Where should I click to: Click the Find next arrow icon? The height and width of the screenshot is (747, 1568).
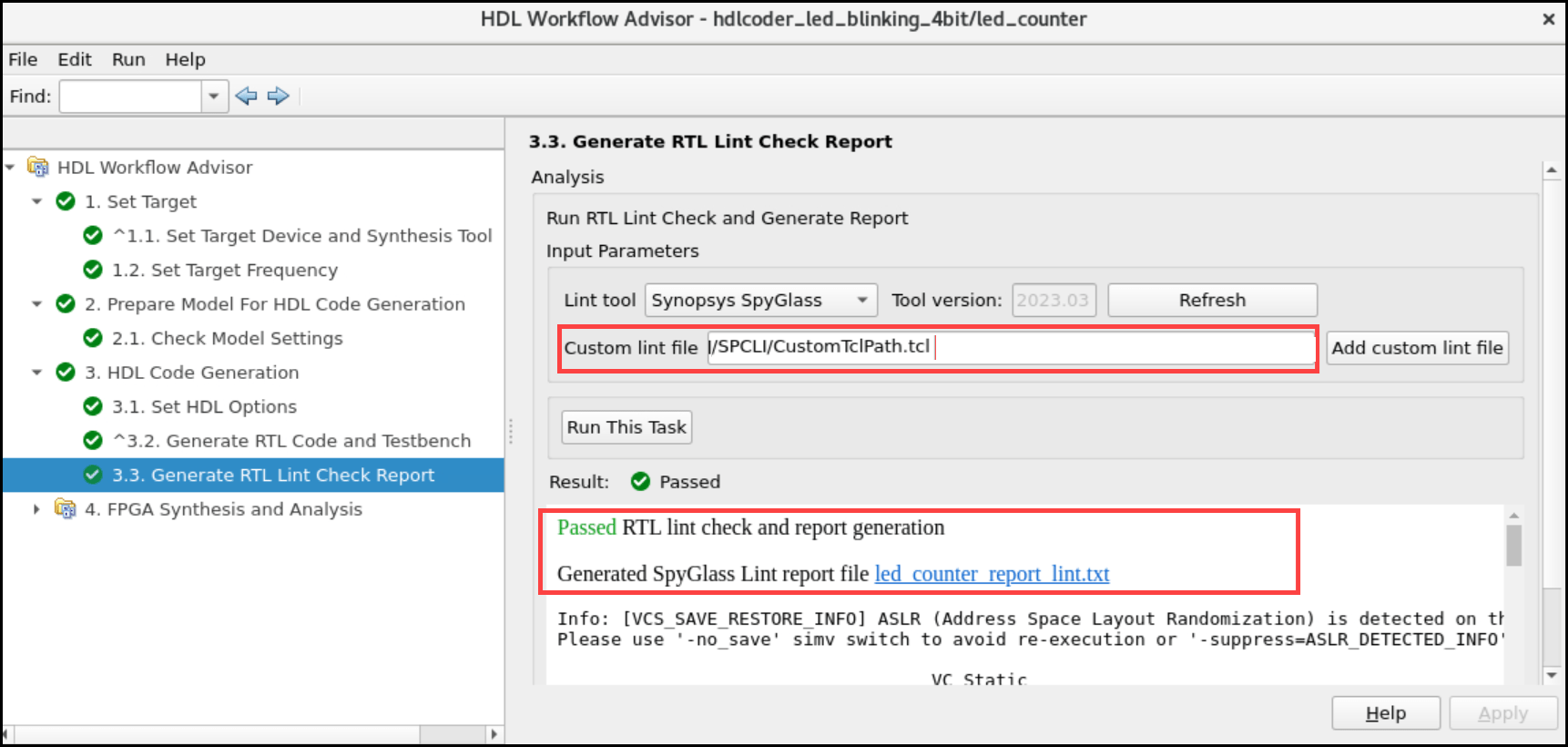click(279, 96)
